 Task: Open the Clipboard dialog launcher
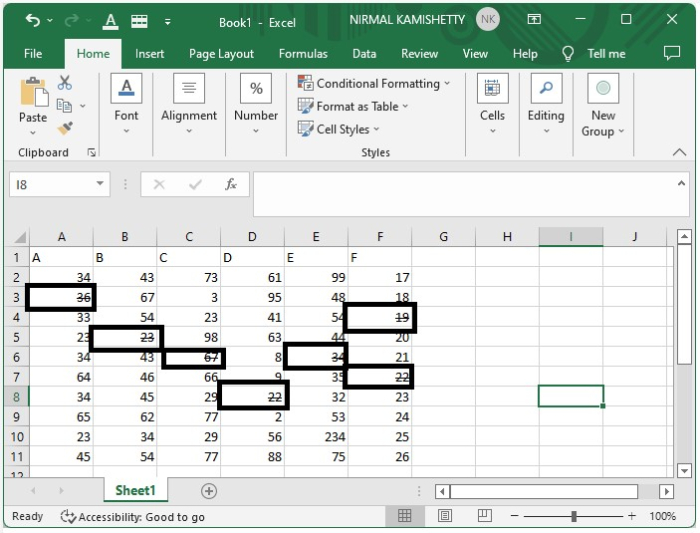tap(92, 153)
